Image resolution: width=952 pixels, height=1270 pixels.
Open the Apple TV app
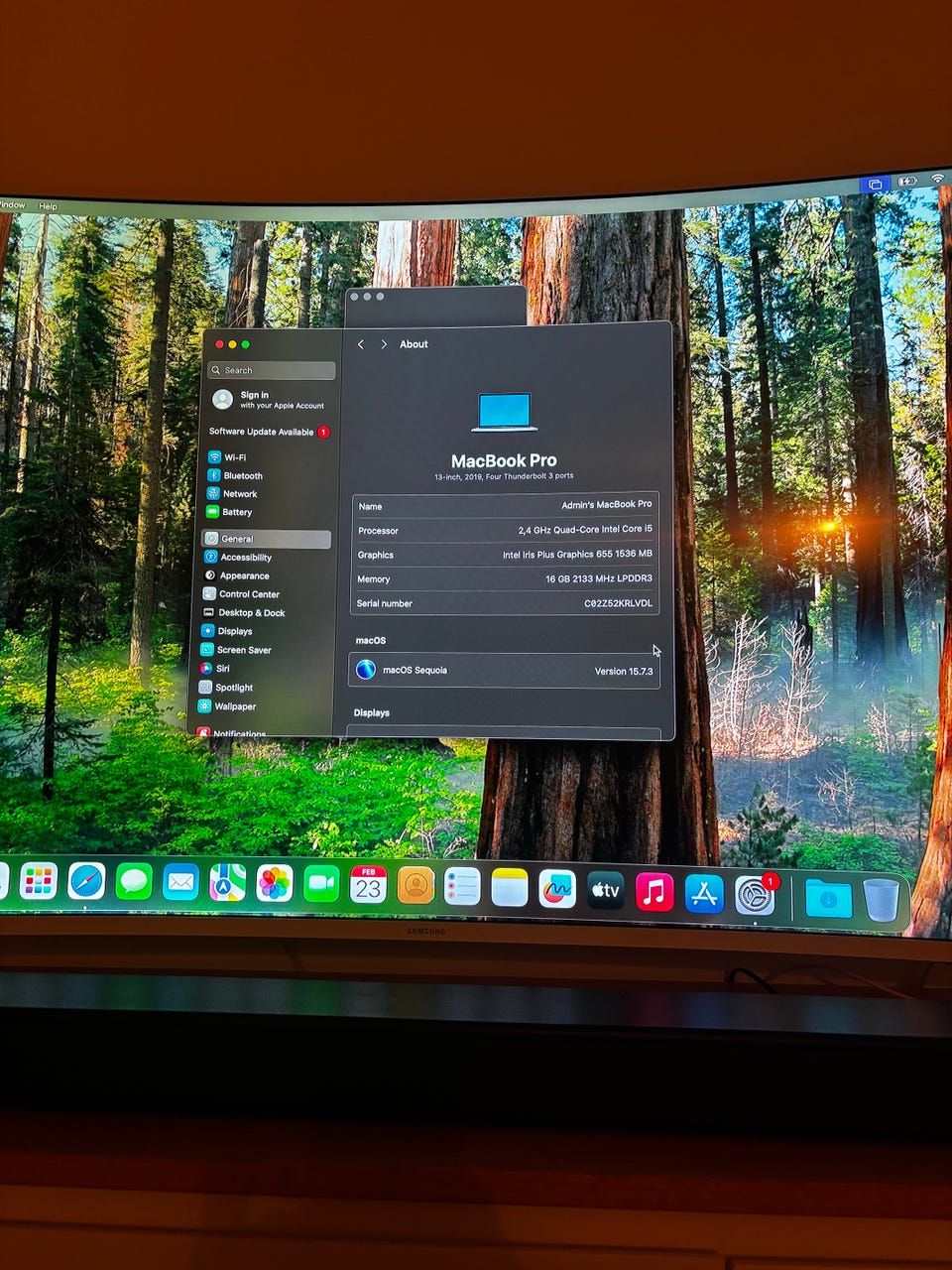pyautogui.click(x=605, y=891)
